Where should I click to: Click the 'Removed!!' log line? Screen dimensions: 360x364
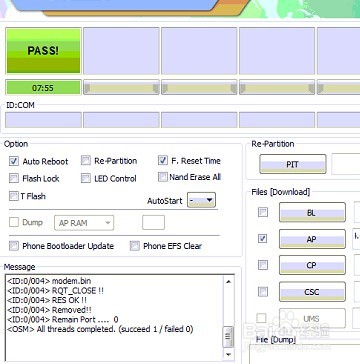tap(49, 310)
